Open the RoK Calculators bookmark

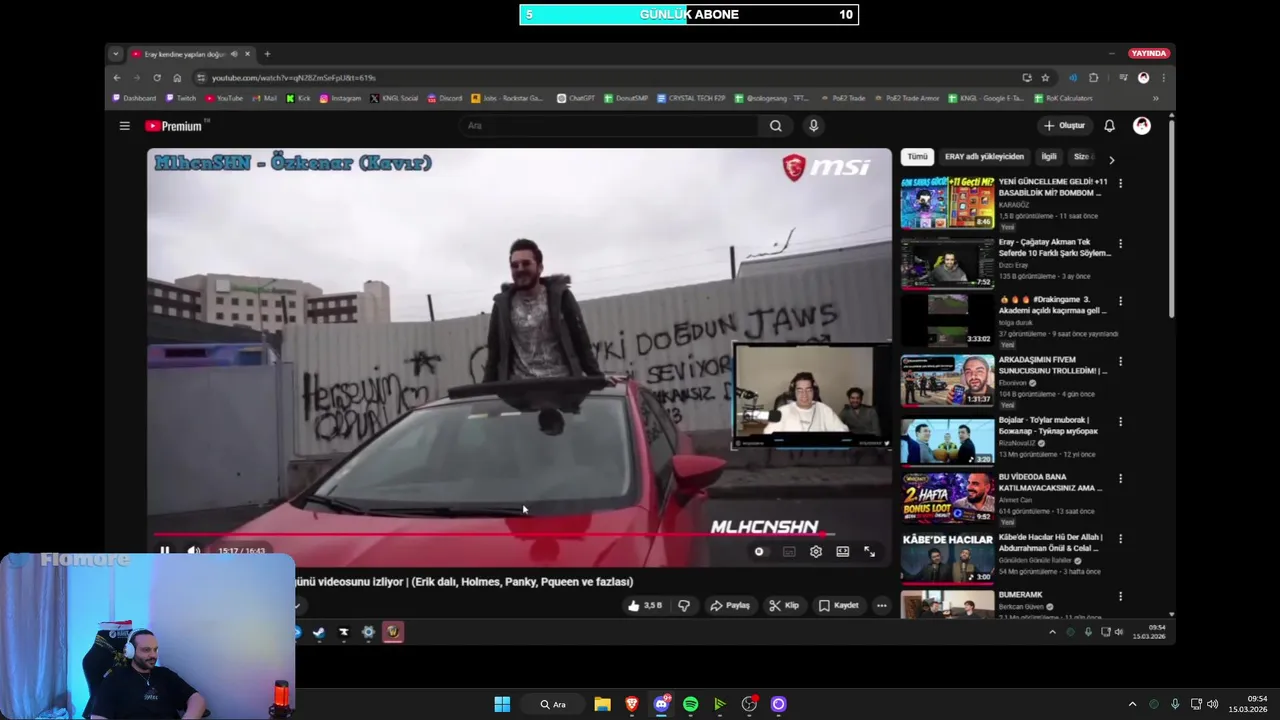coord(1064,98)
